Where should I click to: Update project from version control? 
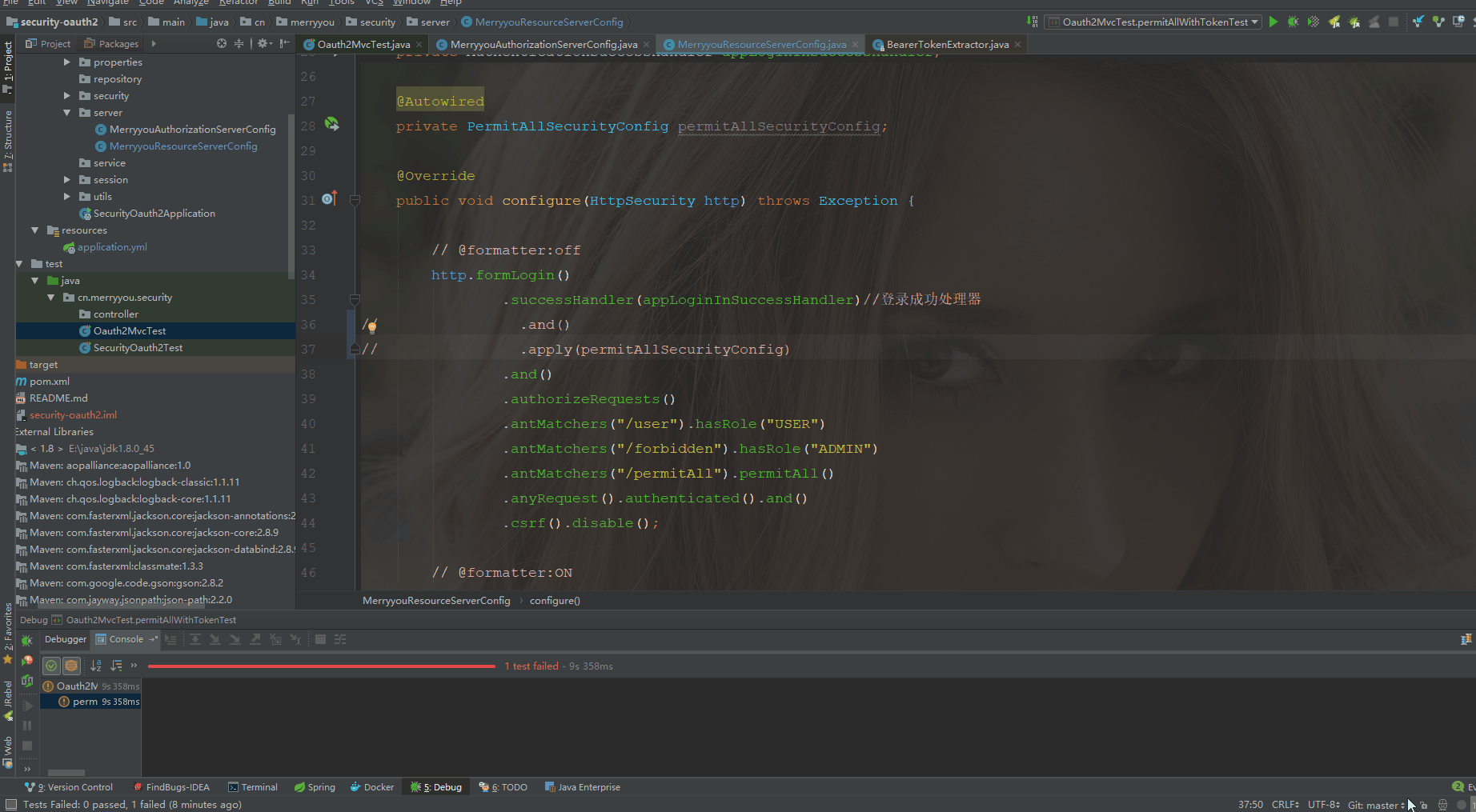click(1417, 22)
